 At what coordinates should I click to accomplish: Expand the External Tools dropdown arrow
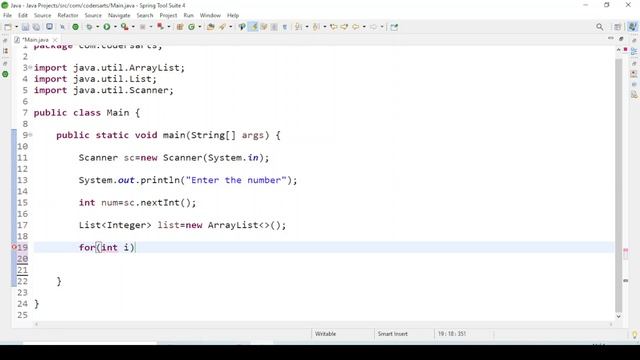point(169,27)
